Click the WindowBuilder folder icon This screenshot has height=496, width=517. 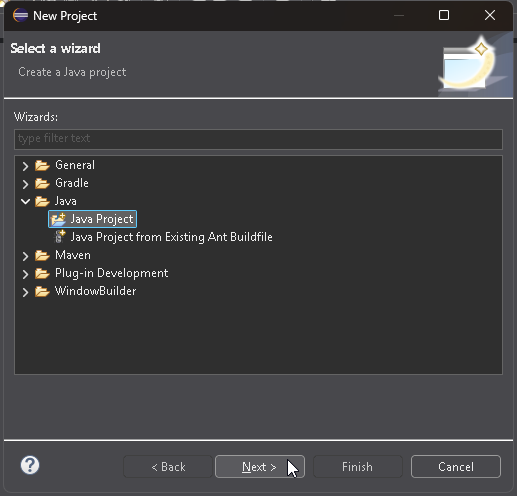42,291
